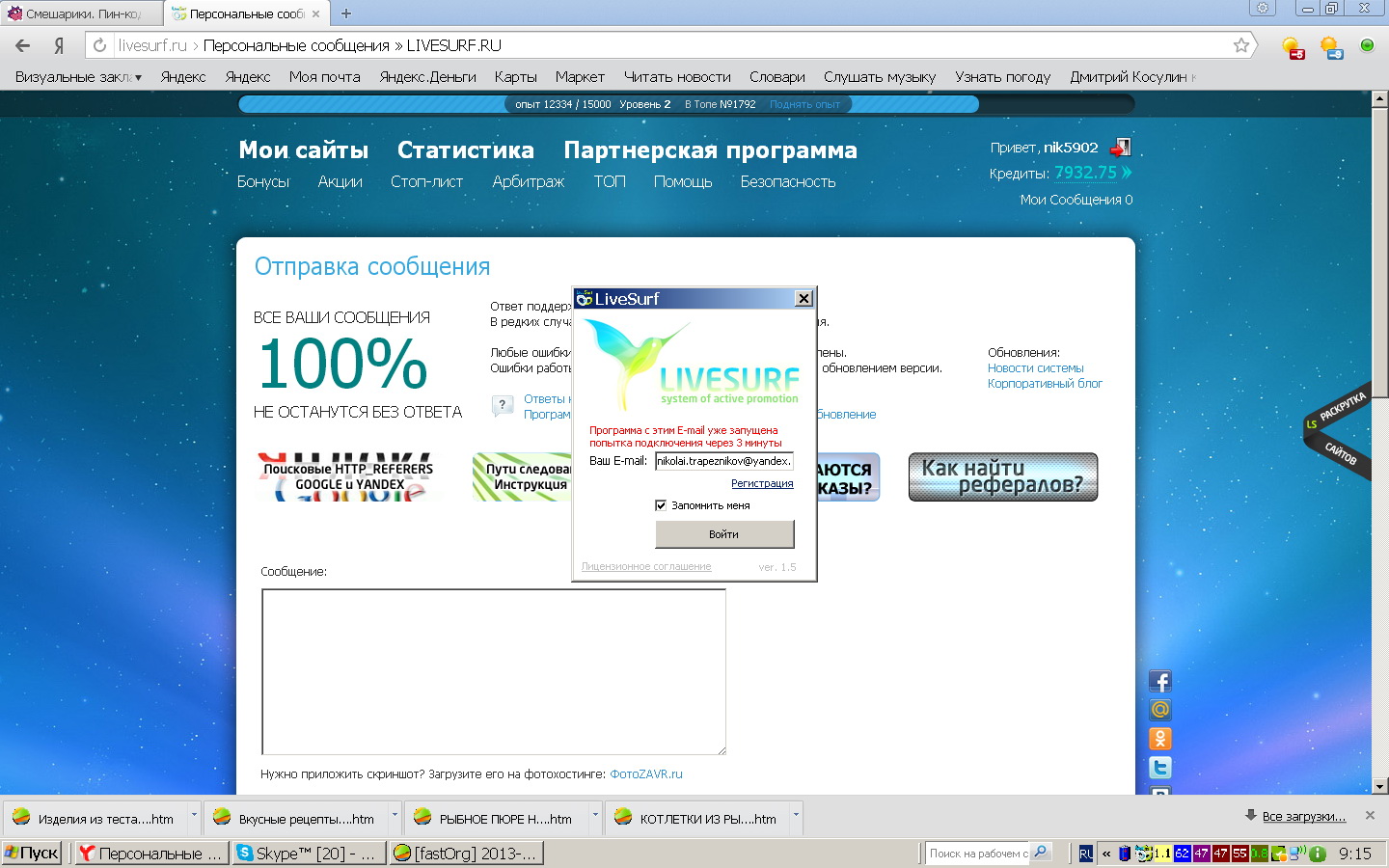Open the Статистика menu
The height and width of the screenshot is (868, 1389).
pos(466,149)
